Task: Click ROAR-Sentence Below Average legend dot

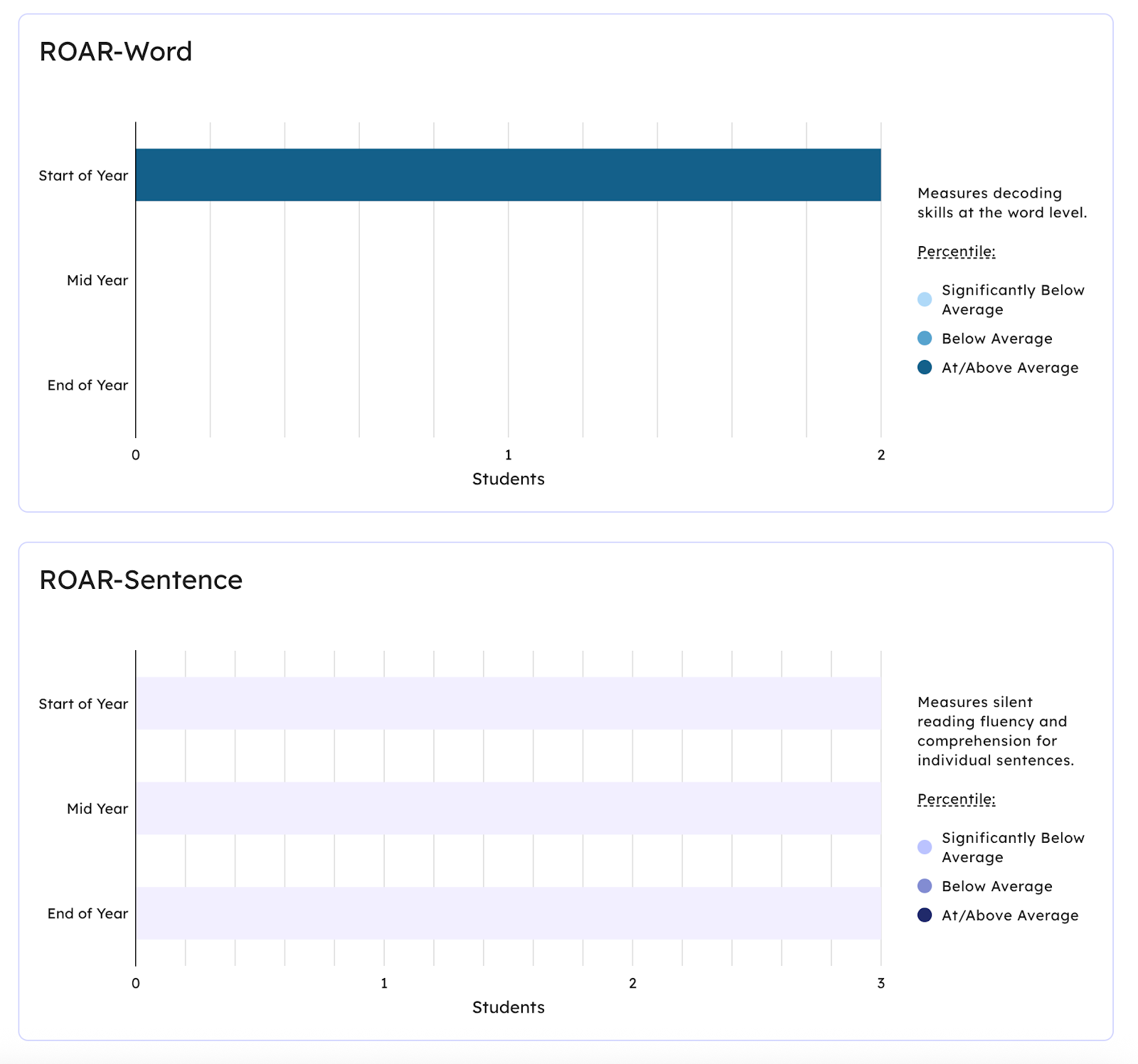Action: click(x=925, y=886)
